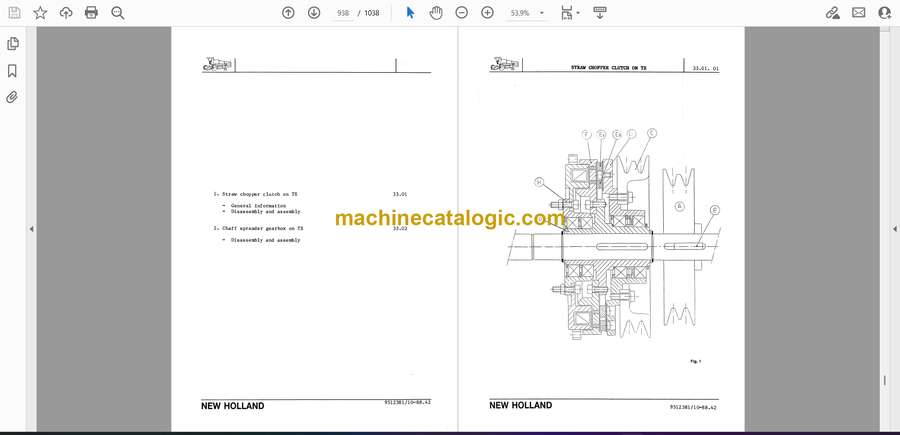Viewport: 900px width, 435px height.
Task: Go to next page arrow
Action: (314, 13)
